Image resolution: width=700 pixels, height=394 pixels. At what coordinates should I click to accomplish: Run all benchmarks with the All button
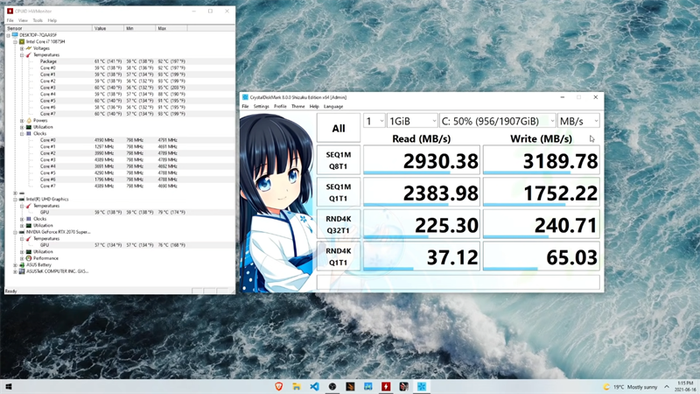338,128
